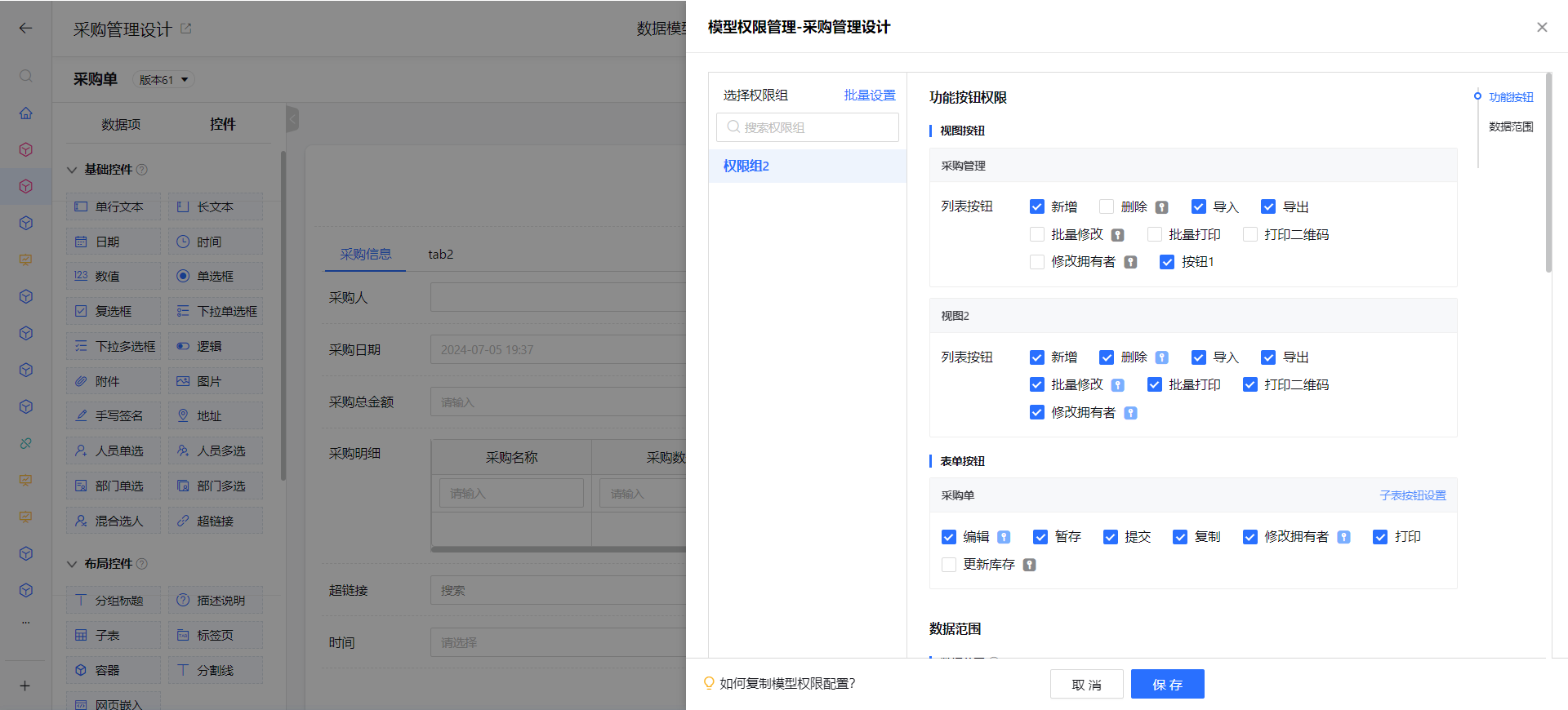Select the 单选框 control
Viewport: 1568px width, 710px height.
coord(216,276)
